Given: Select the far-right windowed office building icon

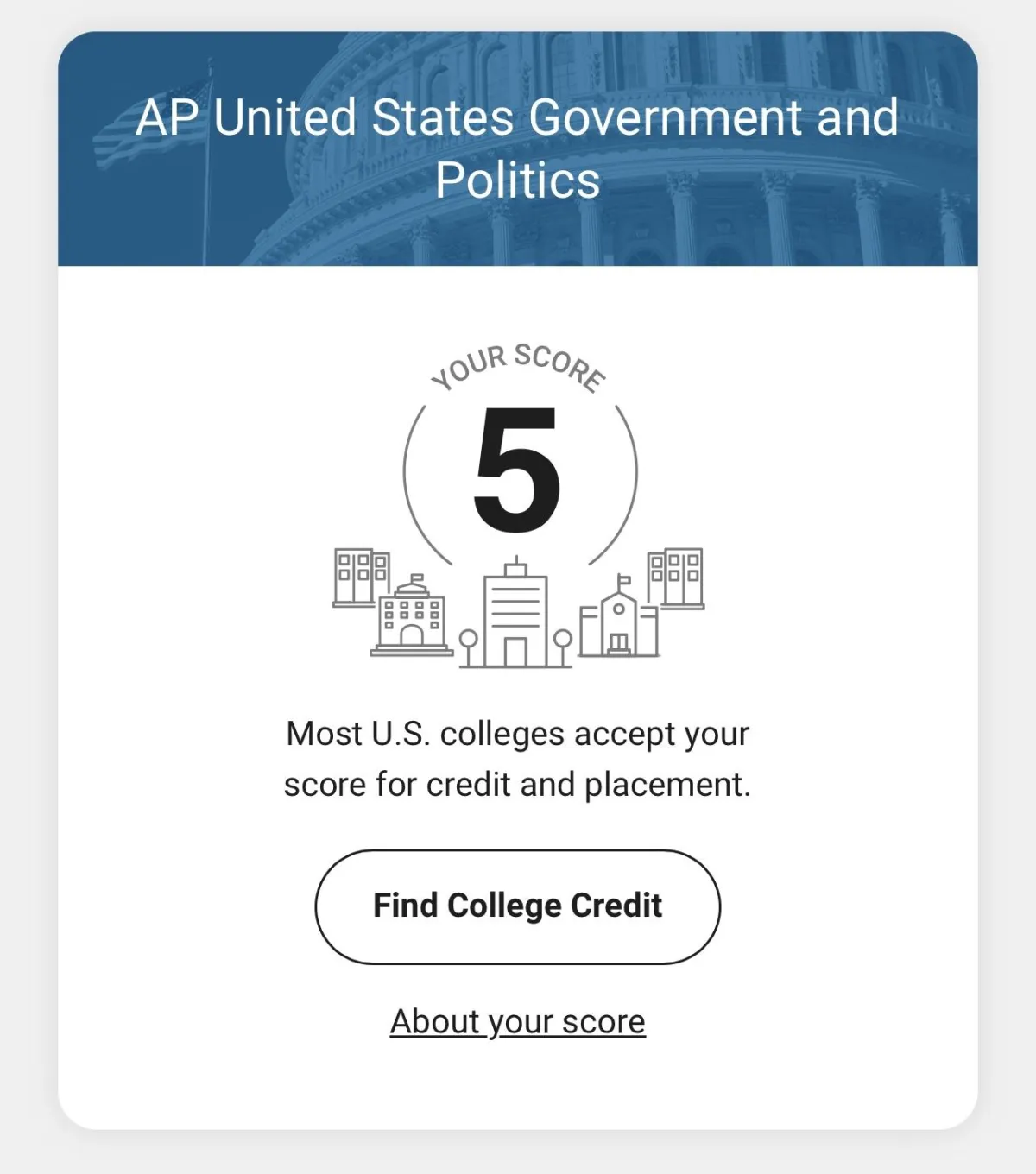Looking at the screenshot, I should point(675,578).
